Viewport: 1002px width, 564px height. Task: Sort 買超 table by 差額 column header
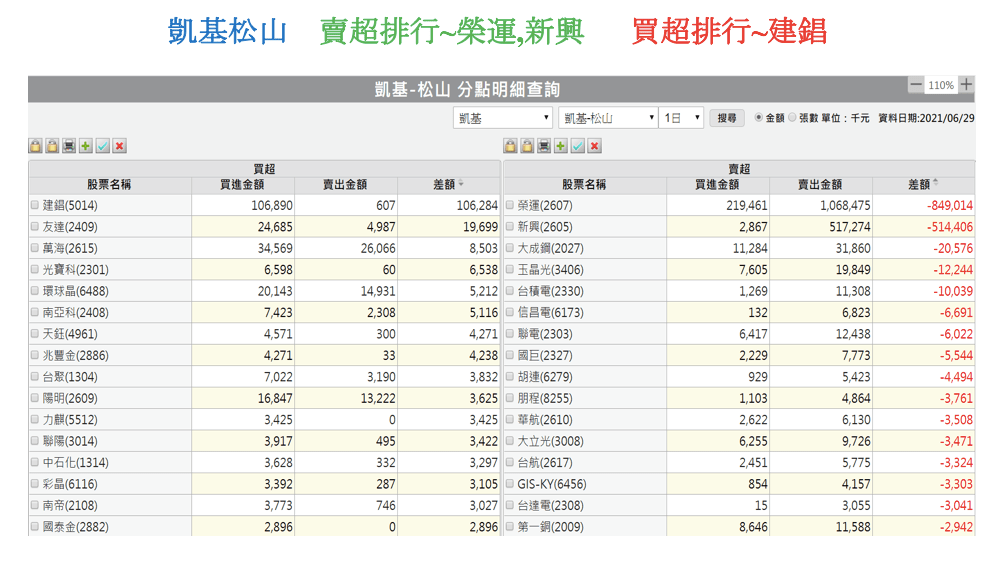(x=447, y=185)
